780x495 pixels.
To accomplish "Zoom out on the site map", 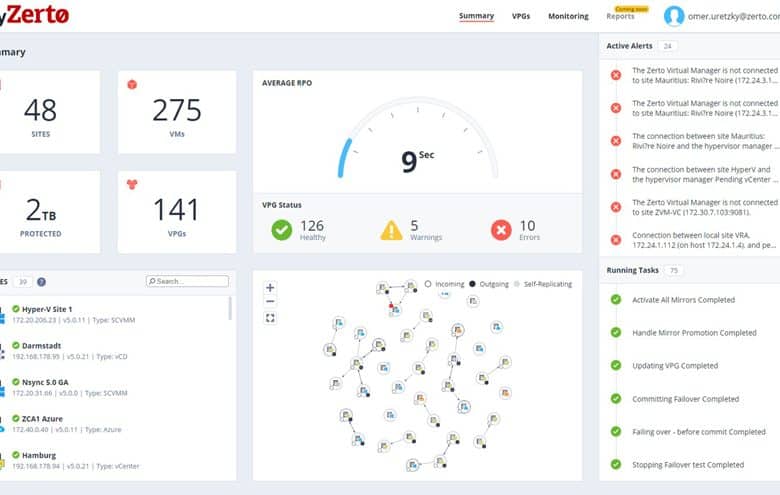I will (270, 301).
